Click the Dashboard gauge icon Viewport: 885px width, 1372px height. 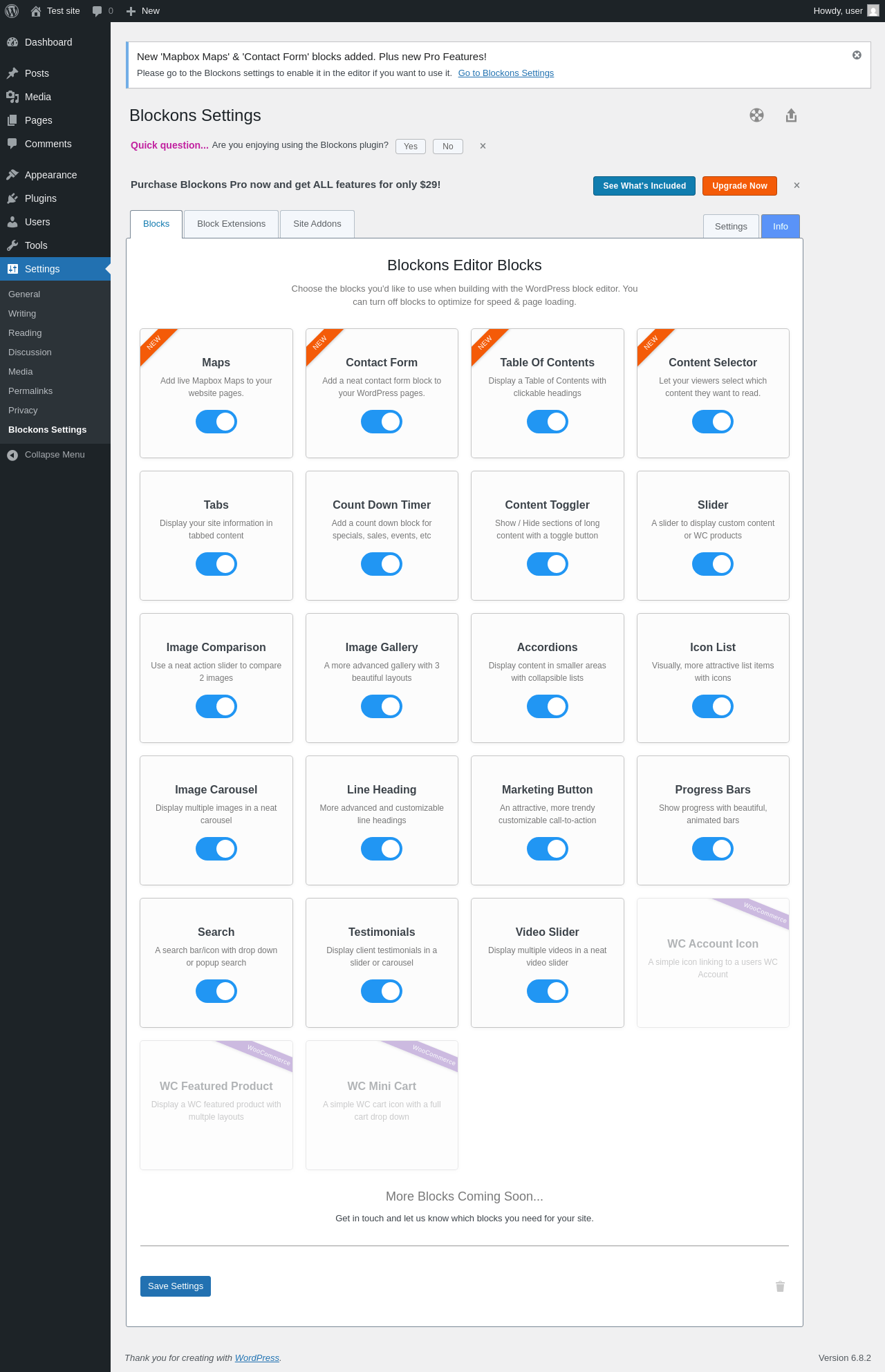[12, 42]
